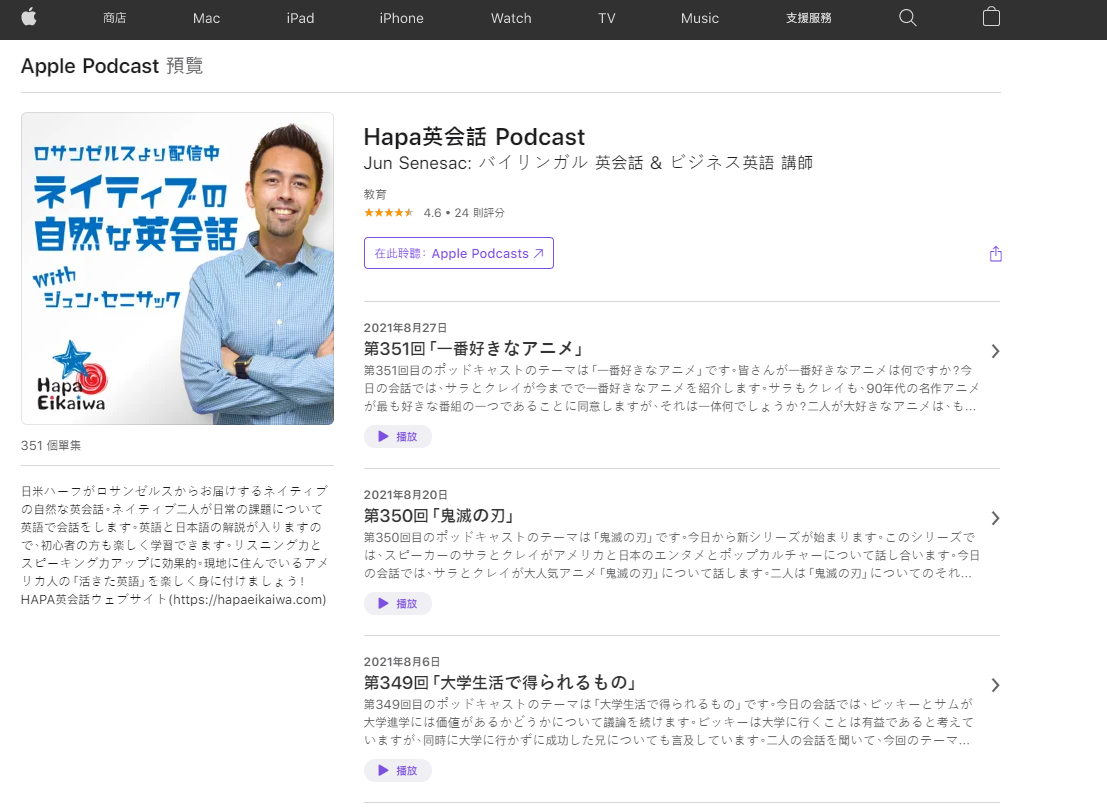This screenshot has width=1107, height=806.
Task: Click the 2021年8月20日 episode date
Action: 405,495
